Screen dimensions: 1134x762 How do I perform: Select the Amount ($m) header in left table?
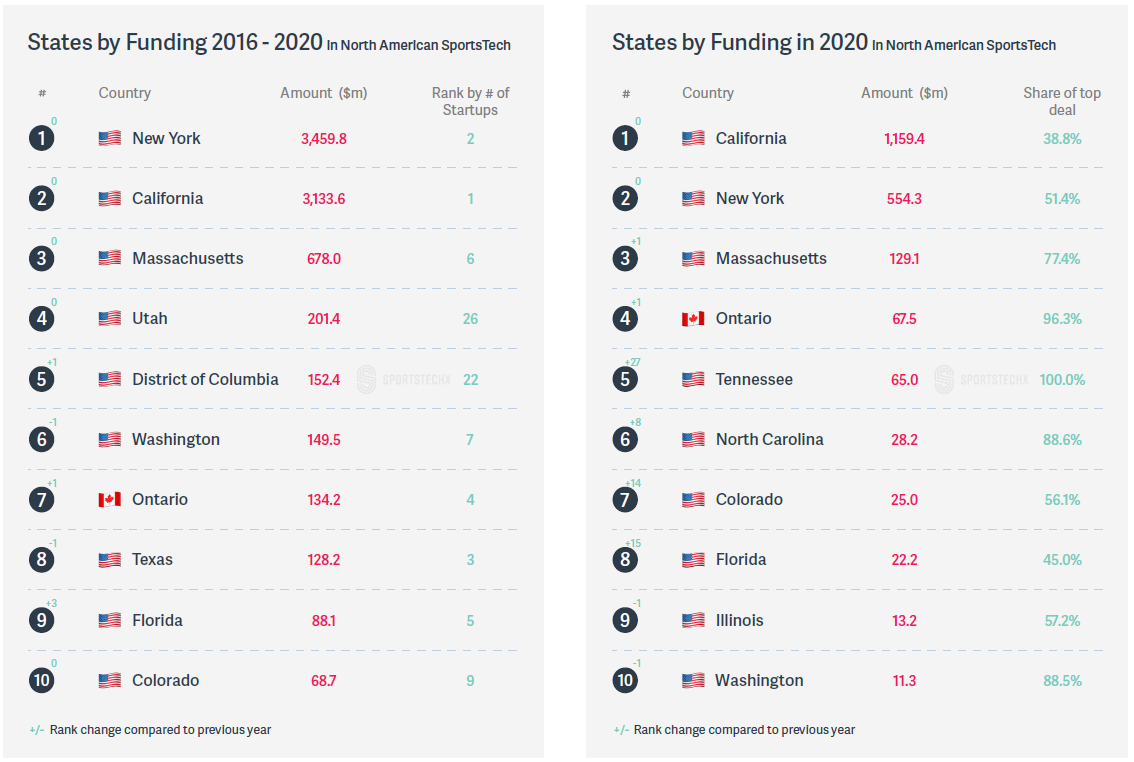(x=323, y=93)
